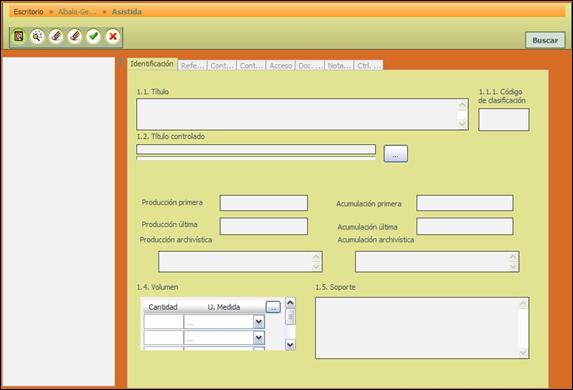
Task: Click the Soporte area scroll down arrow
Action: (x=523, y=352)
